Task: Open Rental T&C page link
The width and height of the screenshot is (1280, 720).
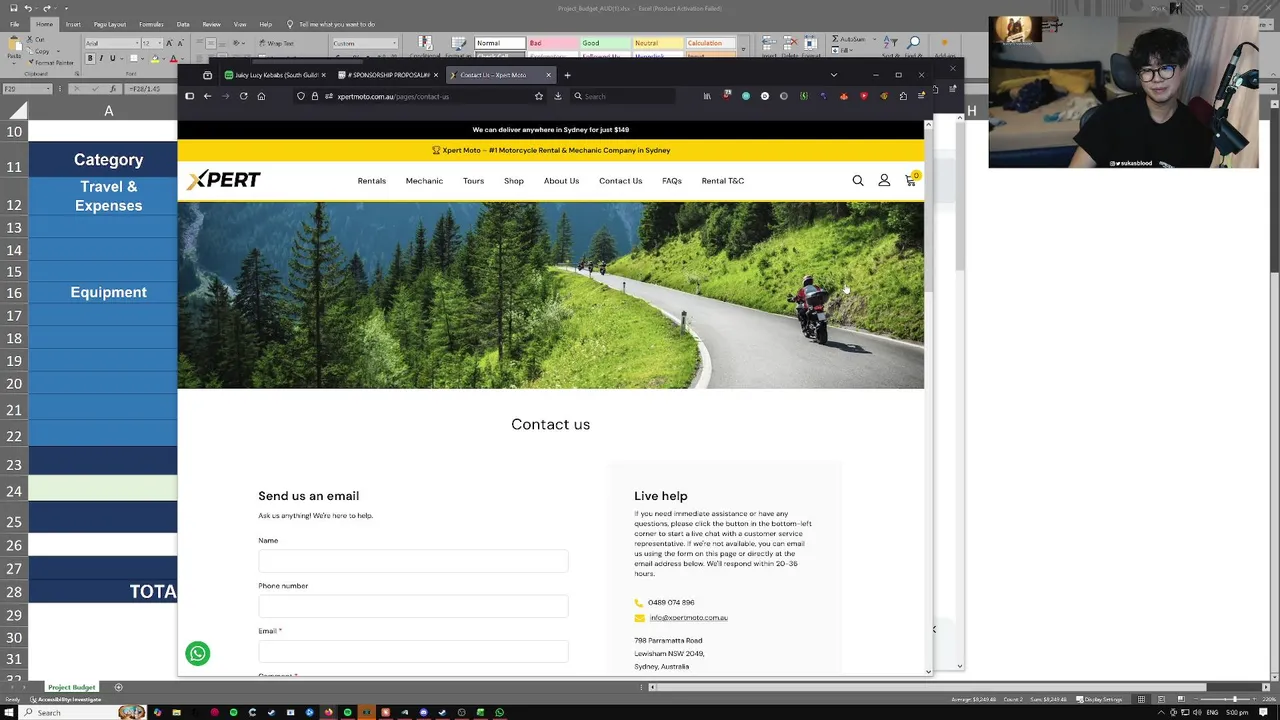Action: point(723,181)
